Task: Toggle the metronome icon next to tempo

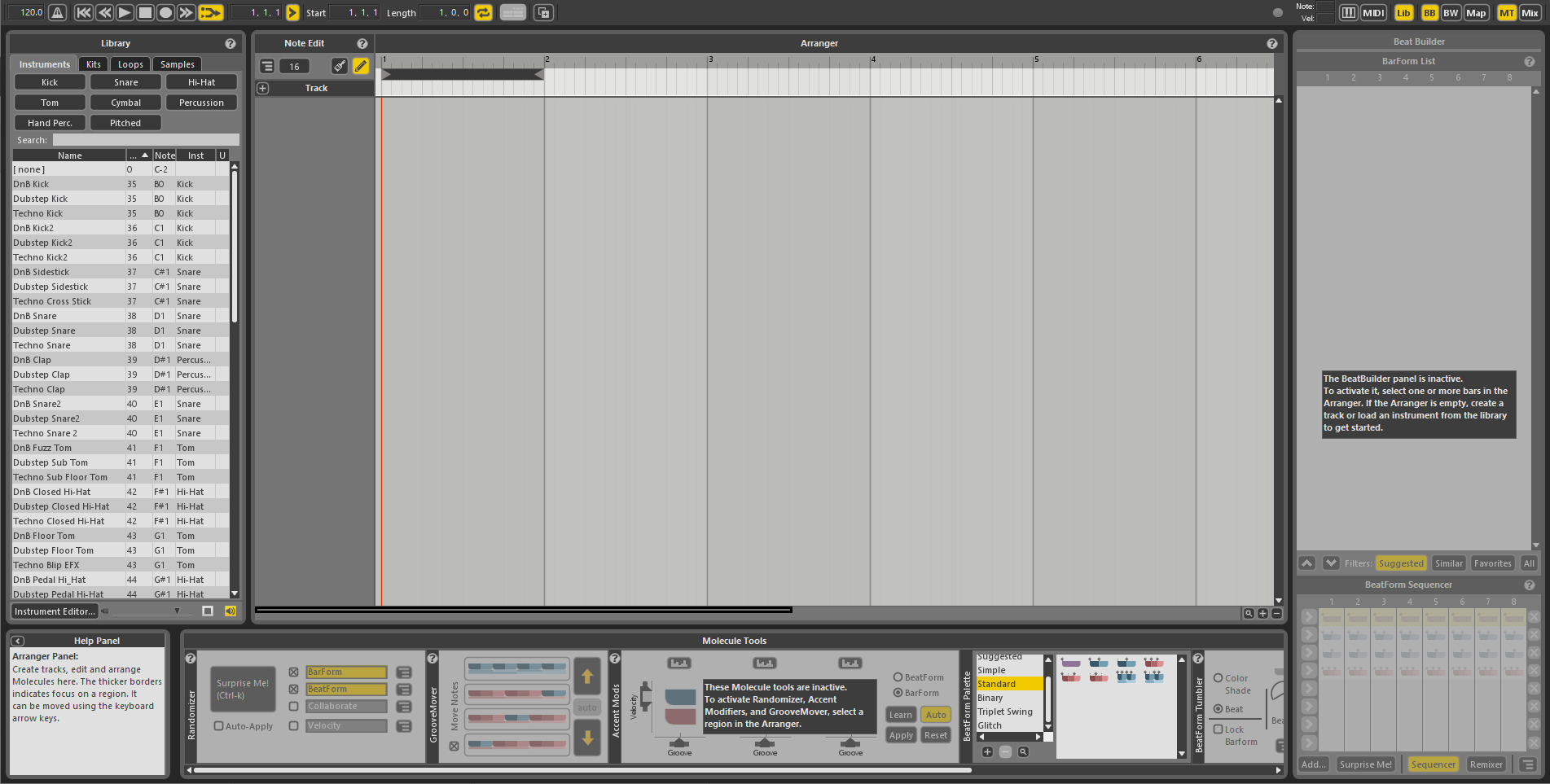Action: (58, 12)
